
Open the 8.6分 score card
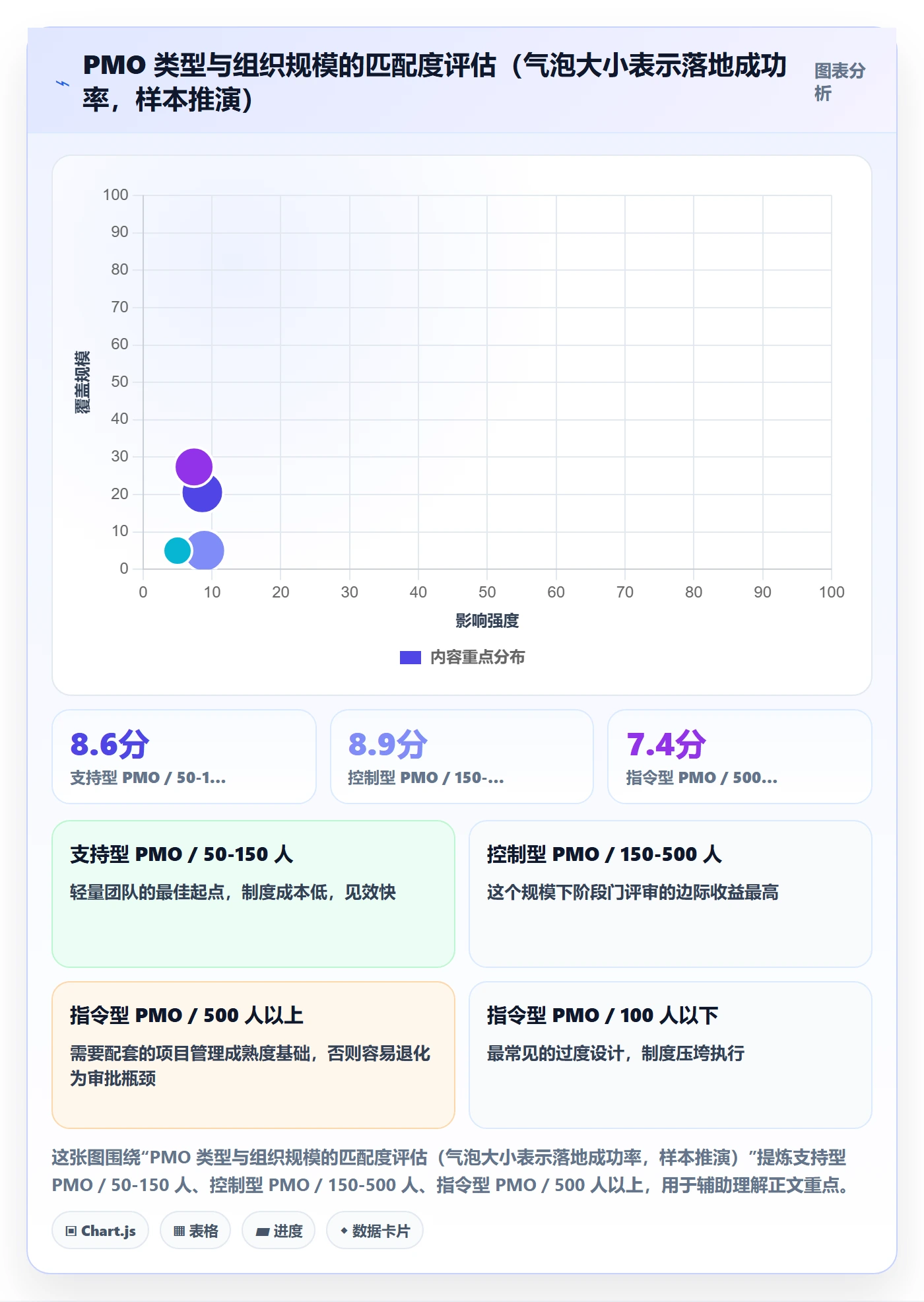pos(184,757)
